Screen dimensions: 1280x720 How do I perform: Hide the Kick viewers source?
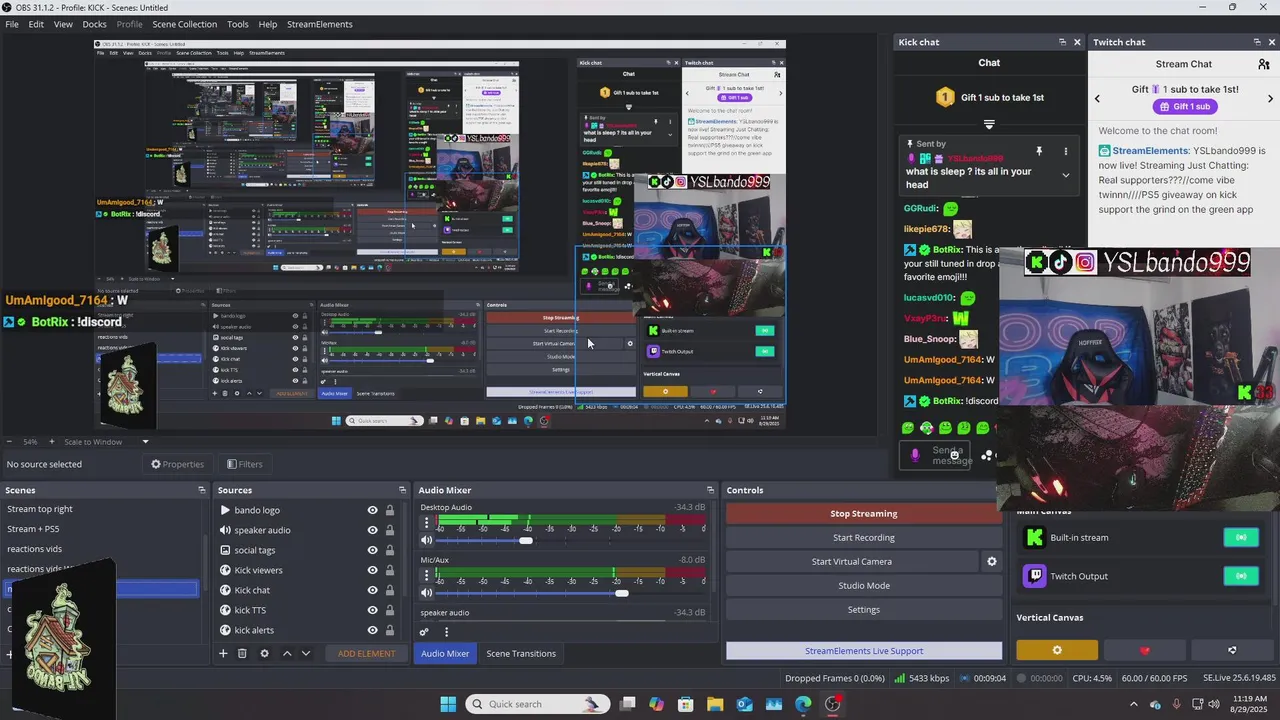click(372, 570)
